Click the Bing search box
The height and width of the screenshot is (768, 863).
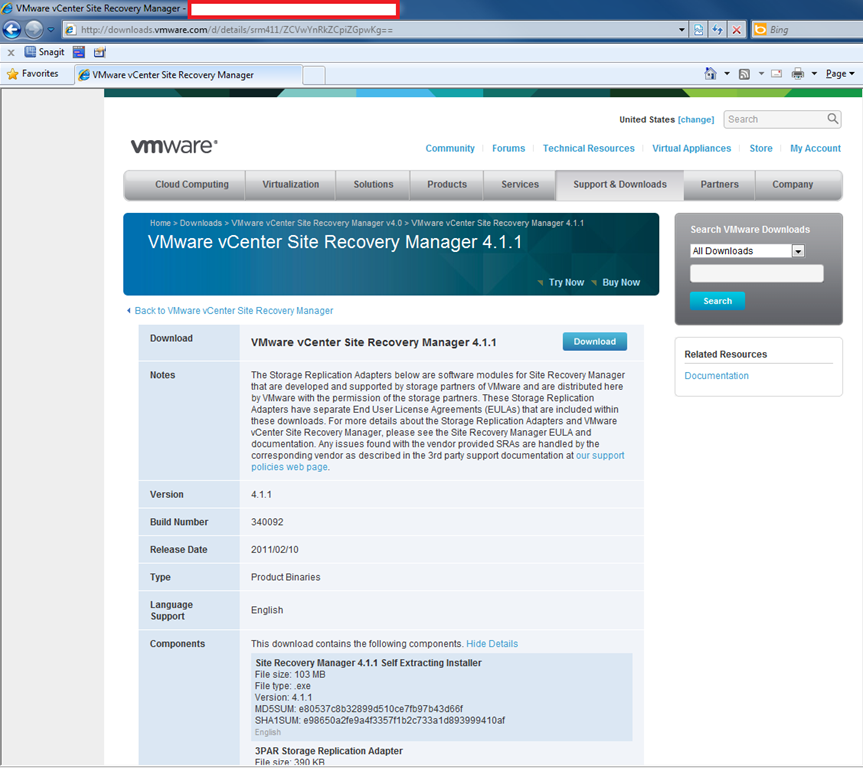click(x=816, y=30)
